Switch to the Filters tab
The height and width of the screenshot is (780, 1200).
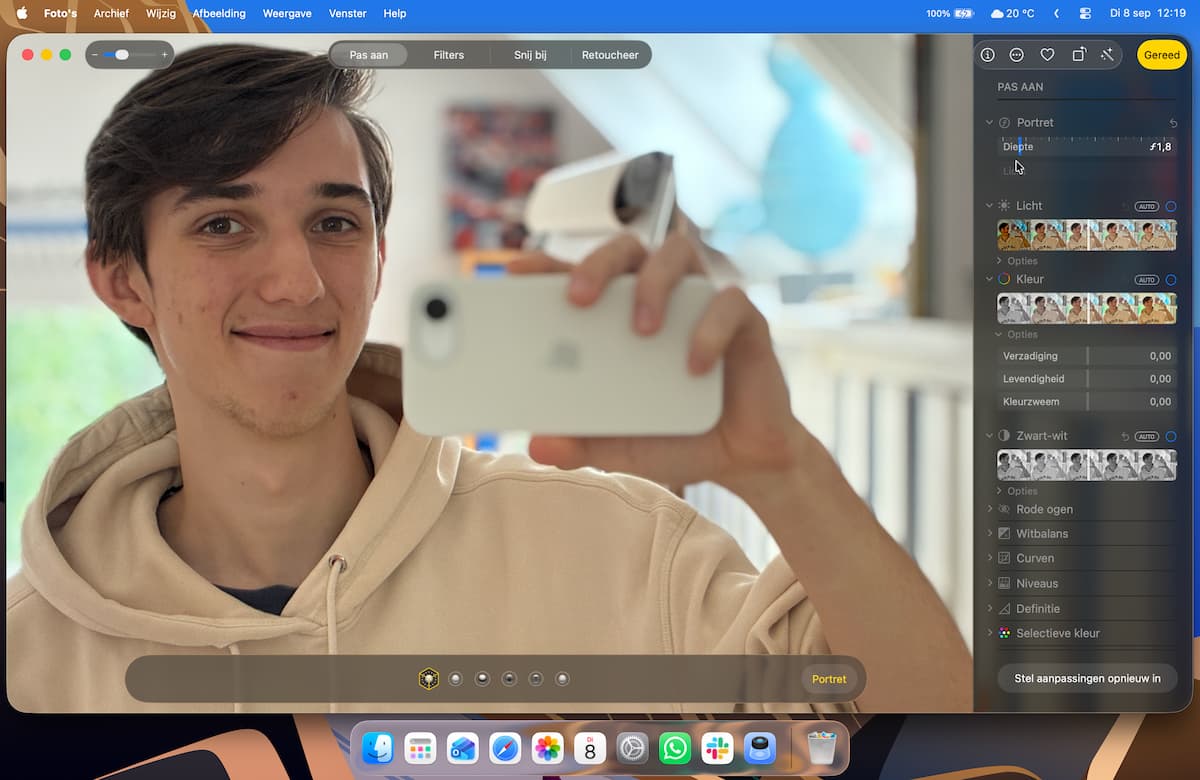(449, 55)
